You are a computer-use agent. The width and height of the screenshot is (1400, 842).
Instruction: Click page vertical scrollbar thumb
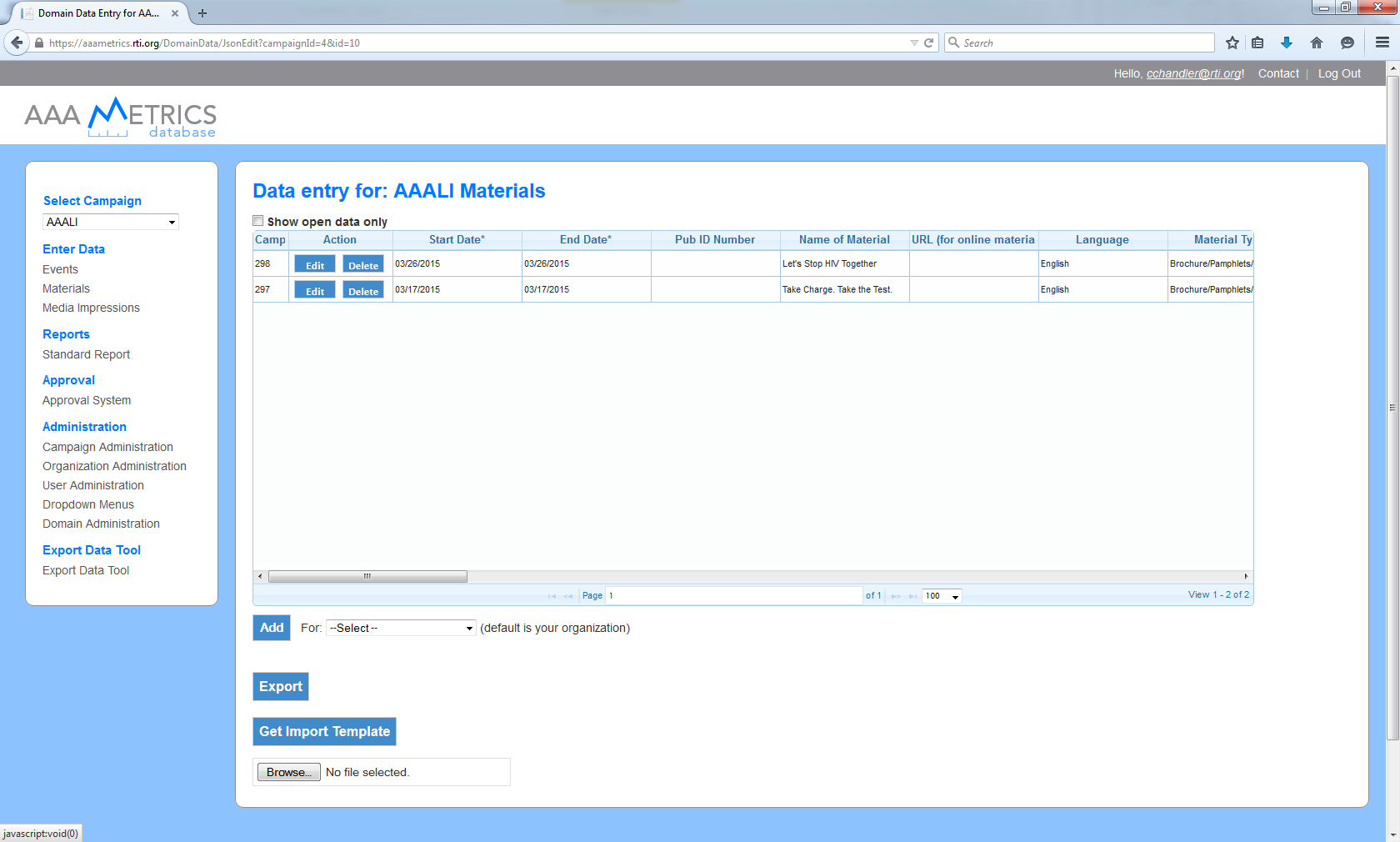coord(1392,407)
